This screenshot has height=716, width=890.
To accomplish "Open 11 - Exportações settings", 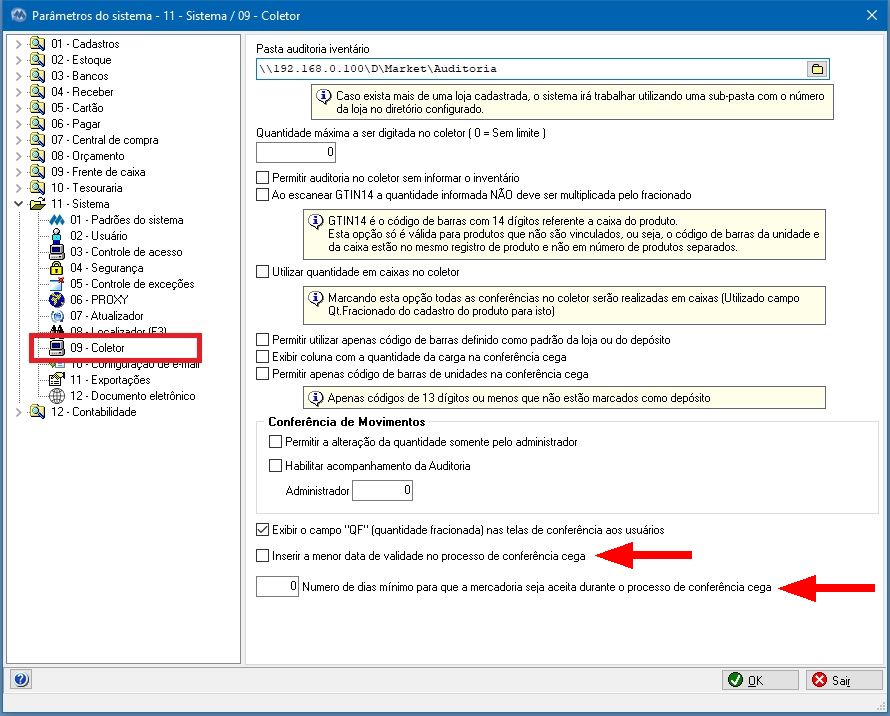I will point(110,379).
